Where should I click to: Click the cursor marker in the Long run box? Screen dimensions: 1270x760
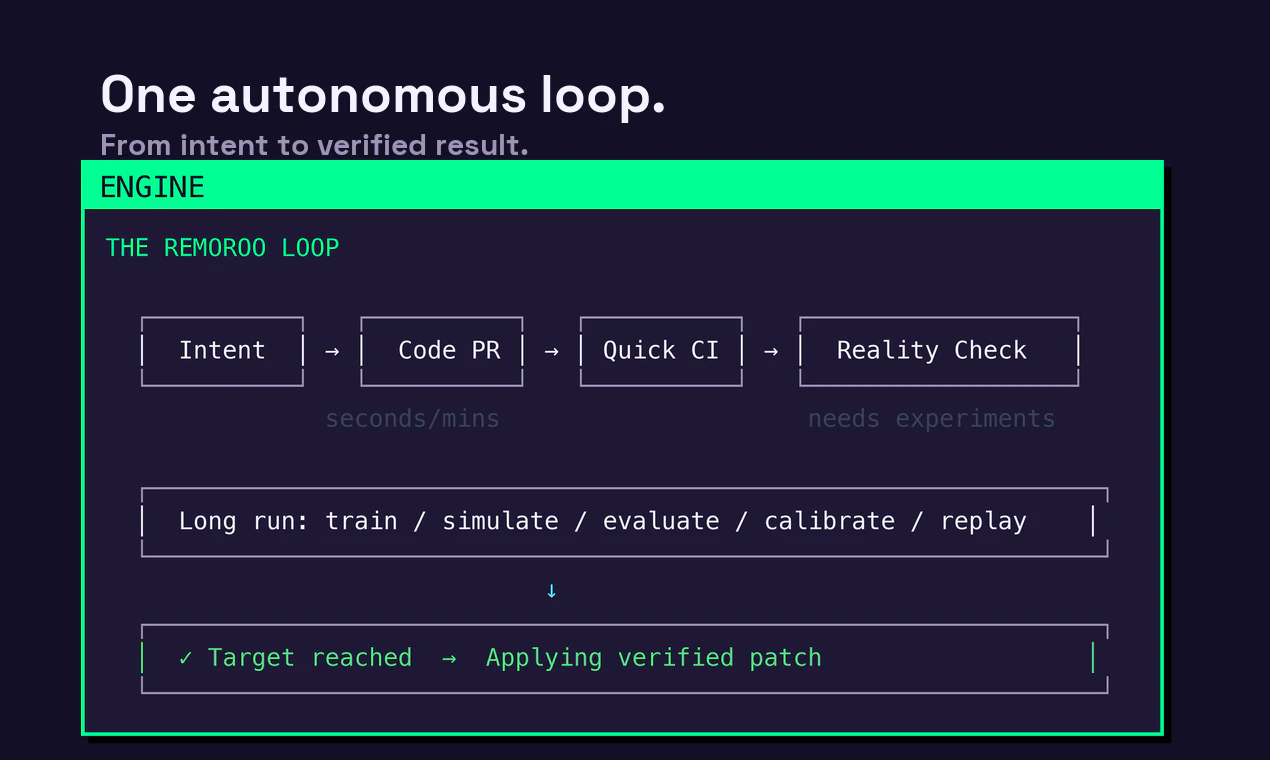[1092, 520]
